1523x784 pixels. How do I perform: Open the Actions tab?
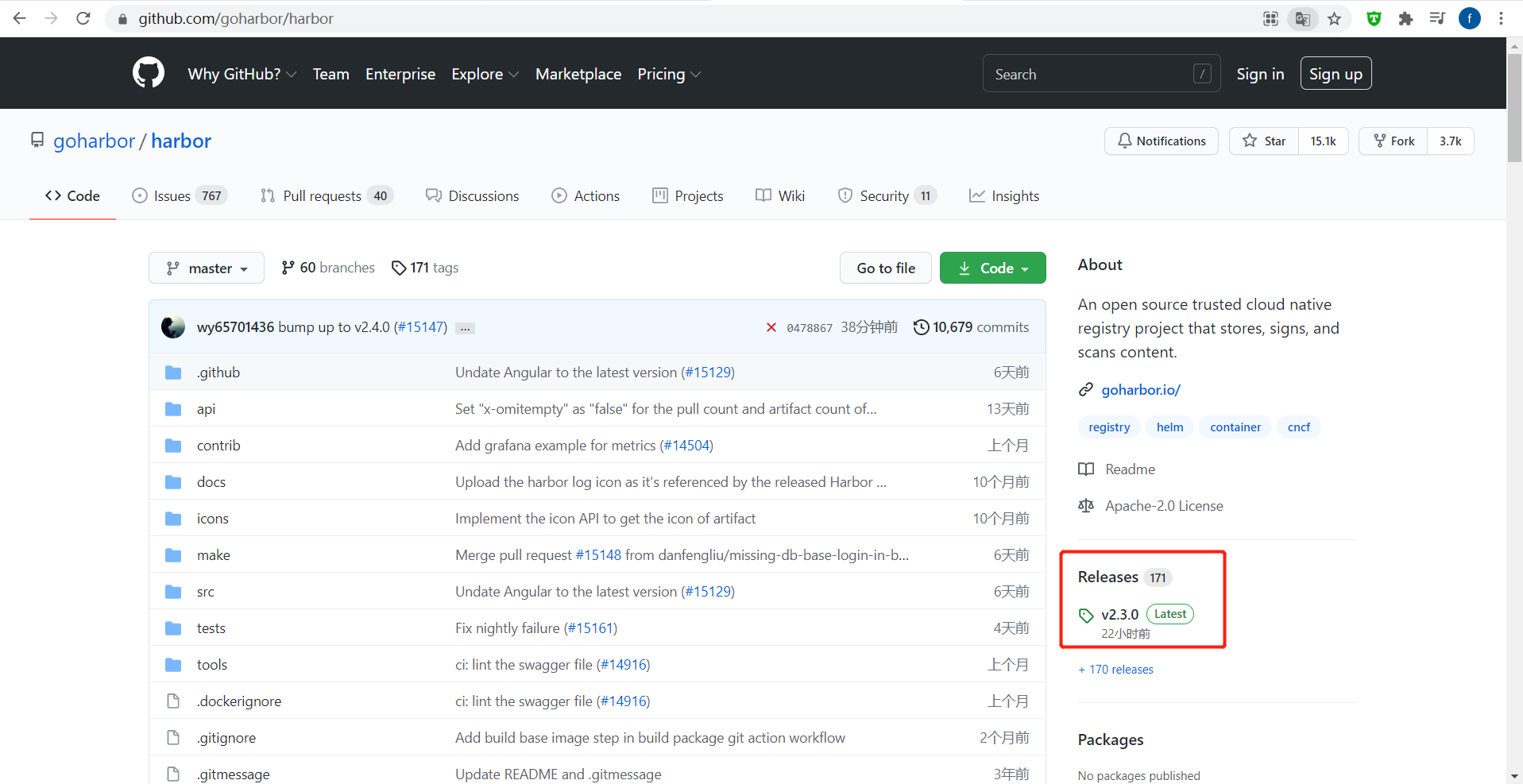[x=586, y=195]
